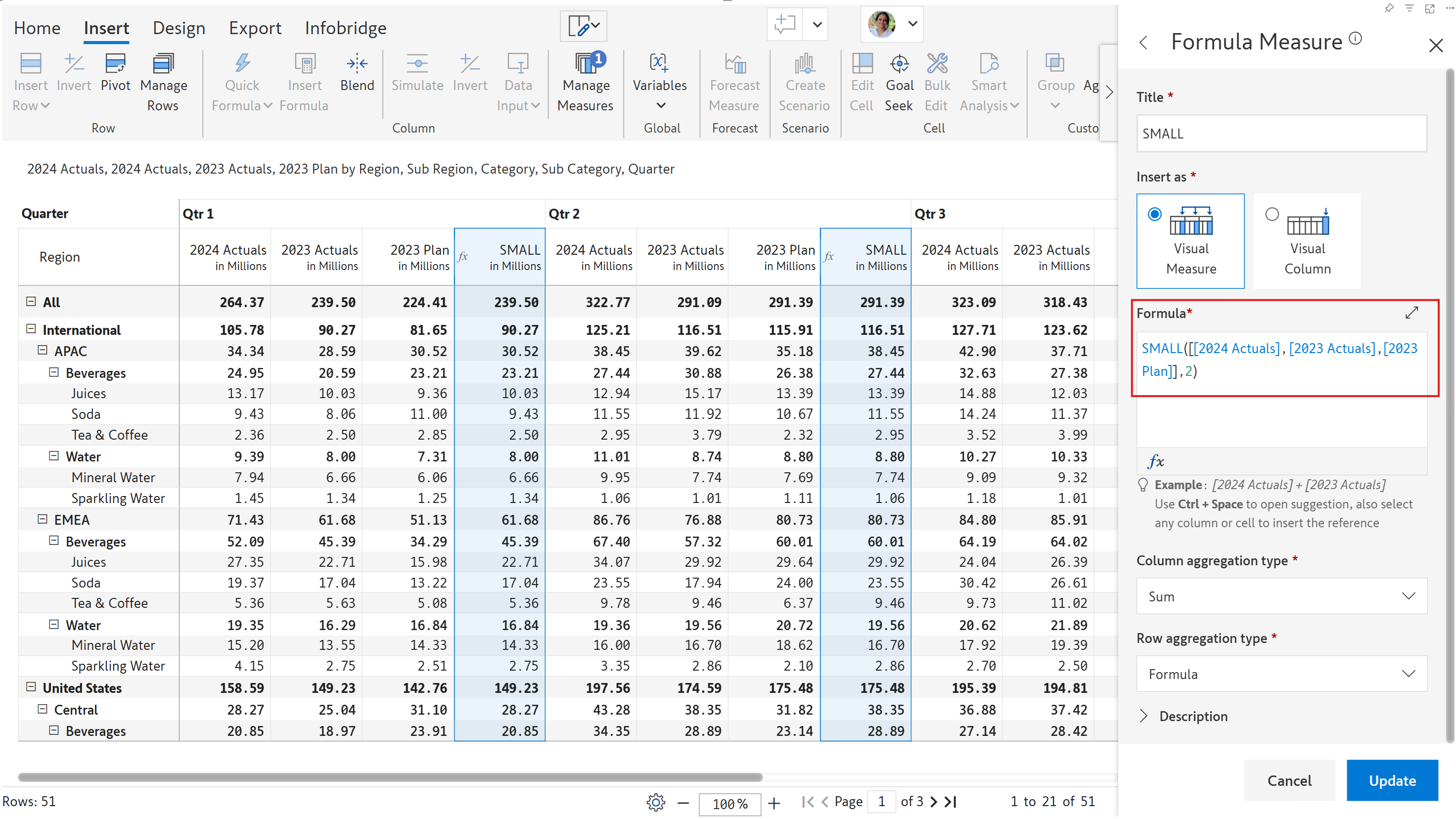
Task: Open the Infobridge menu
Action: [345, 28]
